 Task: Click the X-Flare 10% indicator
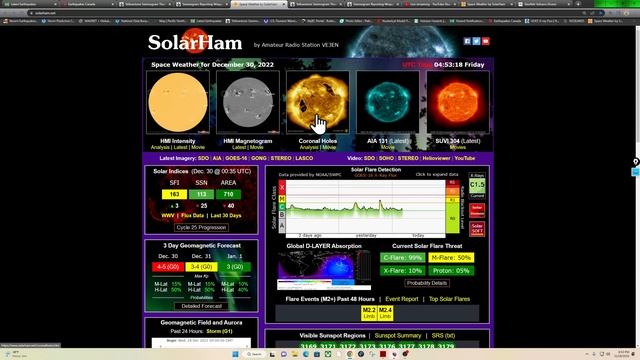[x=402, y=271]
